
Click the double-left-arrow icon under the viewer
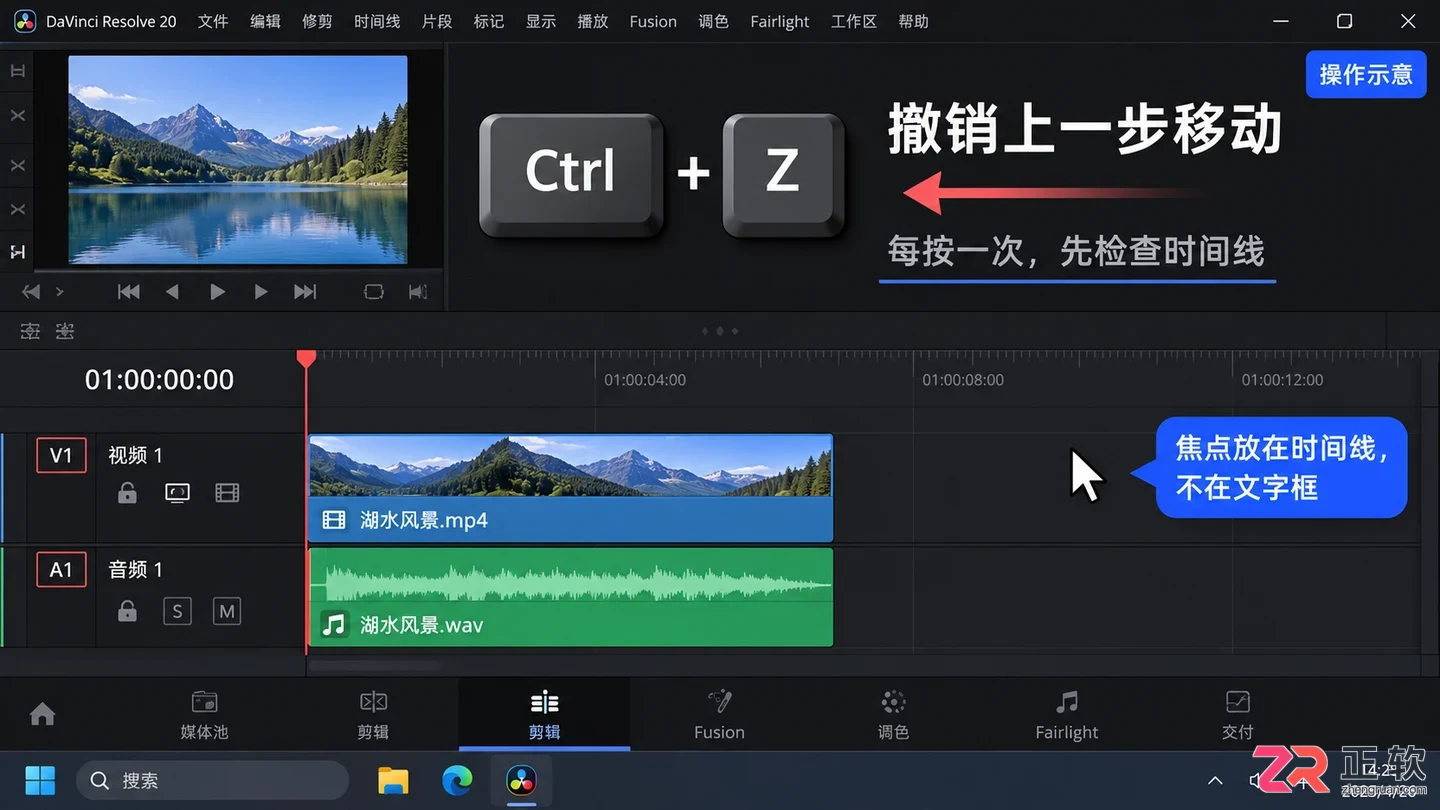click(x=32, y=292)
